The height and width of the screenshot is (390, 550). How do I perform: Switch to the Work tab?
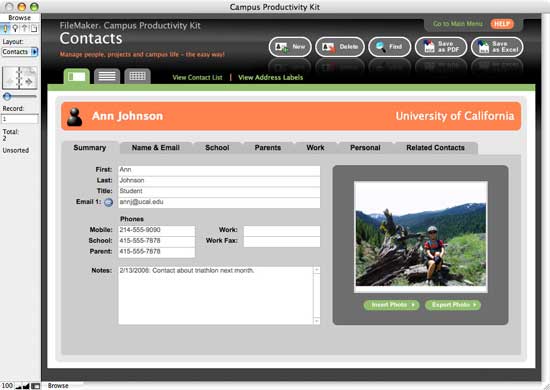315,148
